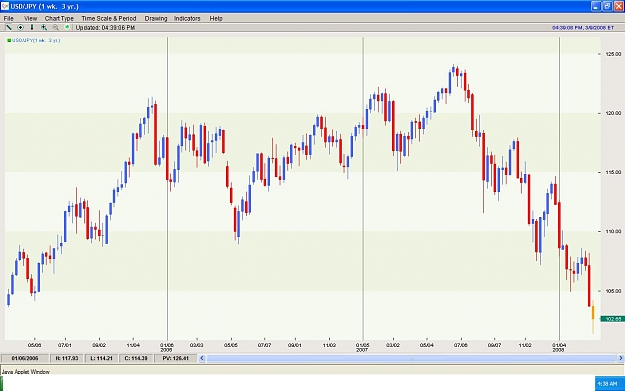The height and width of the screenshot is (391, 625).
Task: Click the Java Applet Window status text
Action: tap(26, 372)
